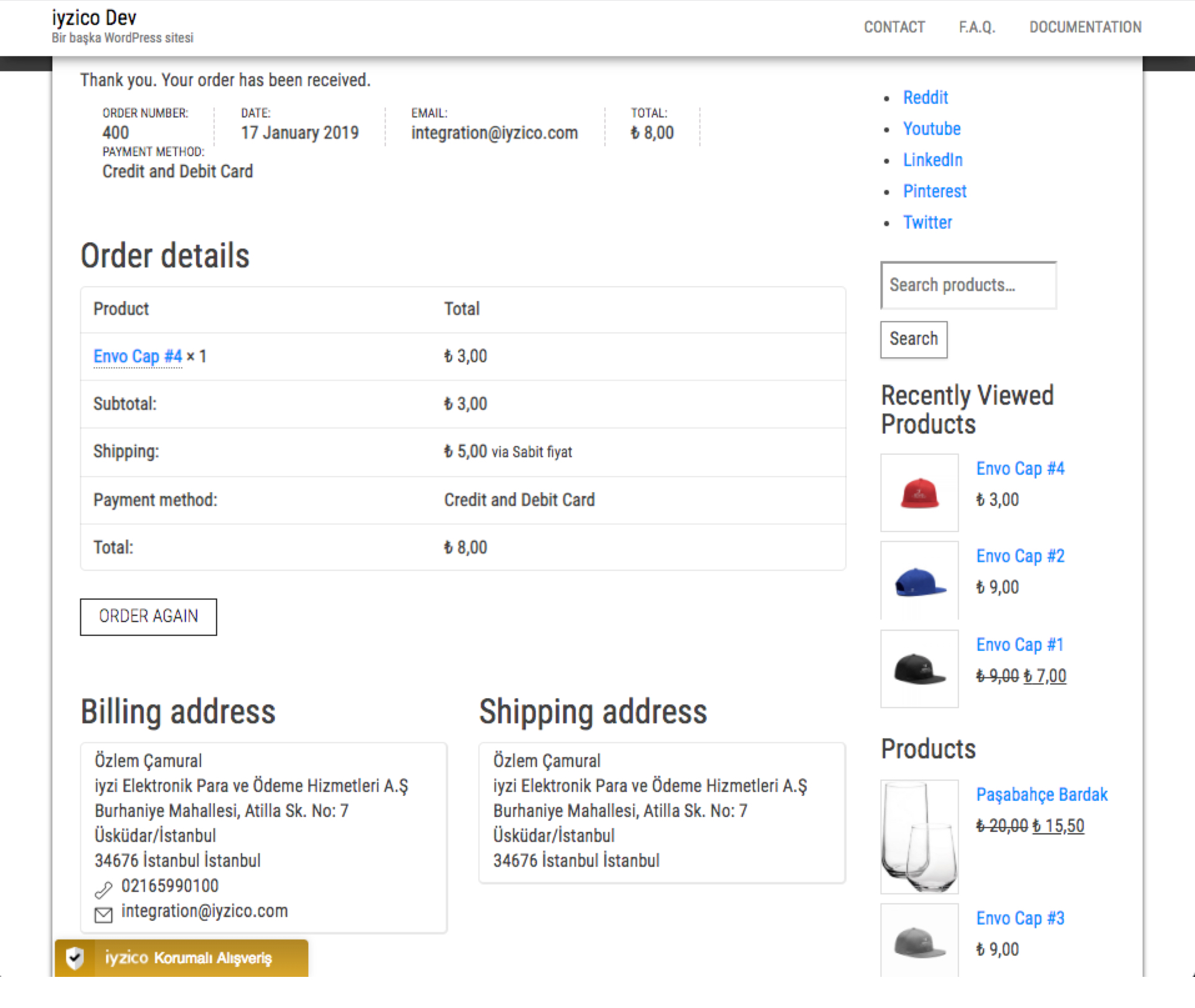Open the Contact menu item
The image size is (1195, 1008).
[894, 27]
